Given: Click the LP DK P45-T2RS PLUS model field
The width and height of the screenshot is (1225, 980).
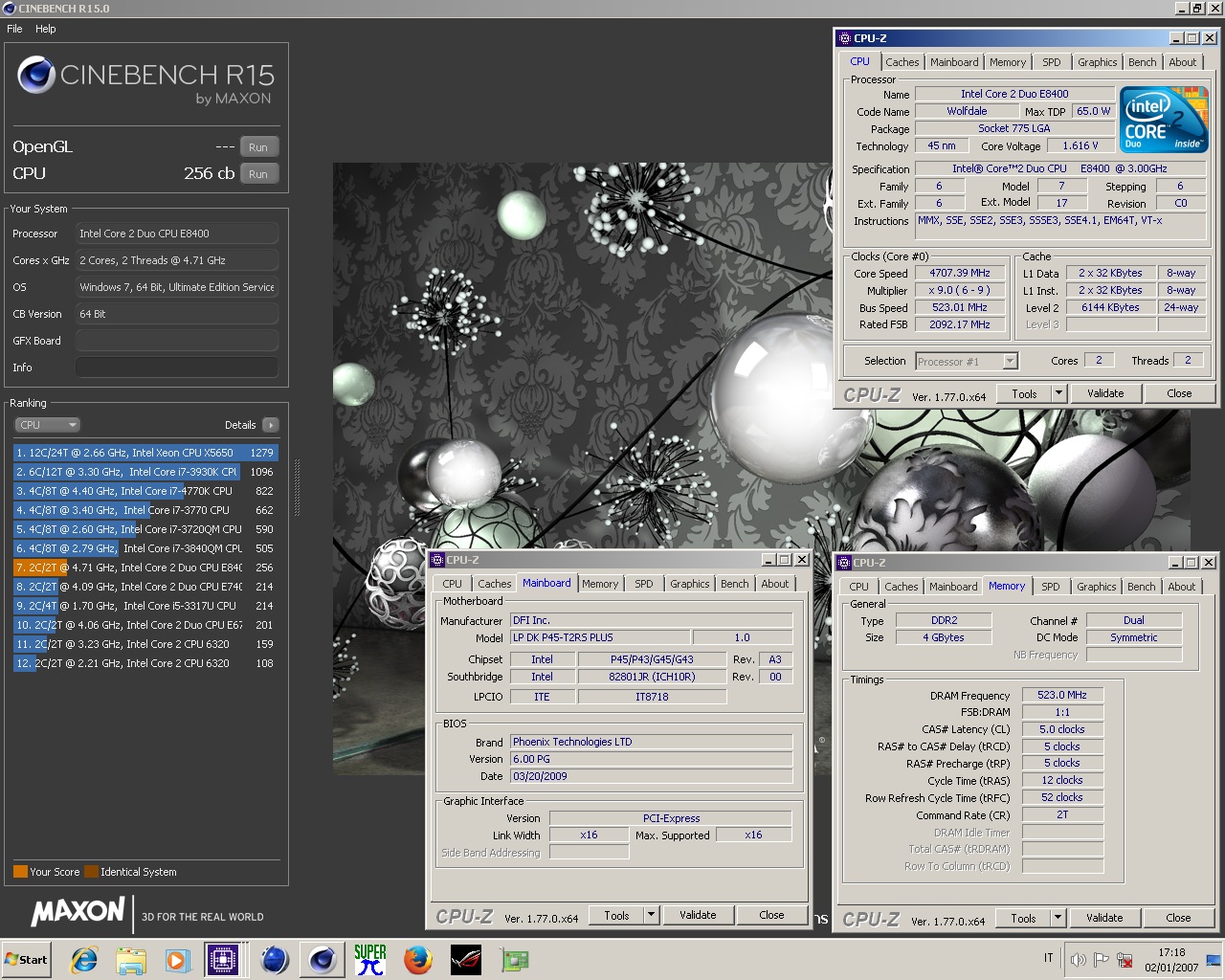Looking at the screenshot, I should [600, 637].
